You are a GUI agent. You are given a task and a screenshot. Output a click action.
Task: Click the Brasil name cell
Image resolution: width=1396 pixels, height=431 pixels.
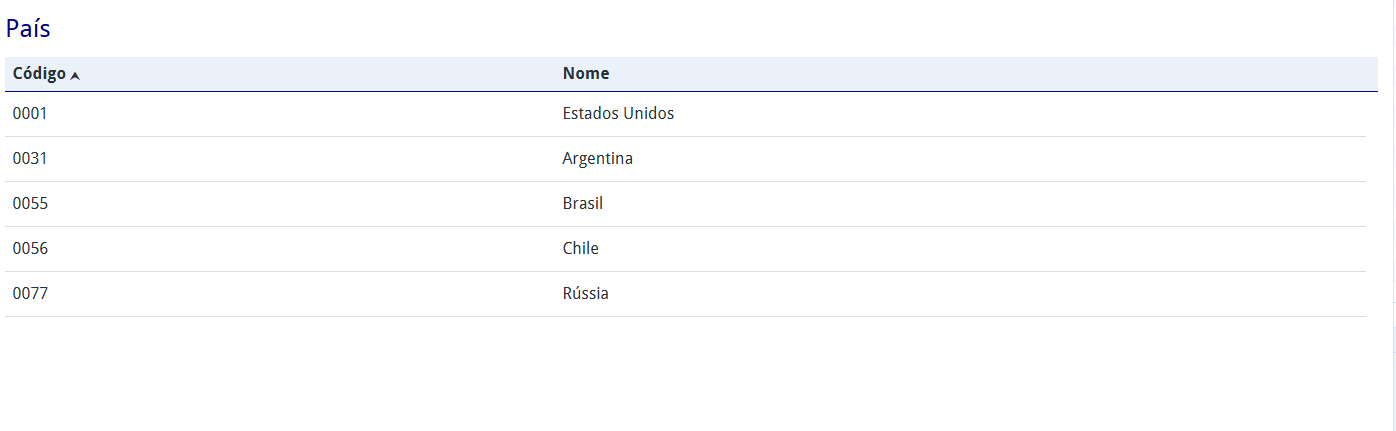[583, 204]
